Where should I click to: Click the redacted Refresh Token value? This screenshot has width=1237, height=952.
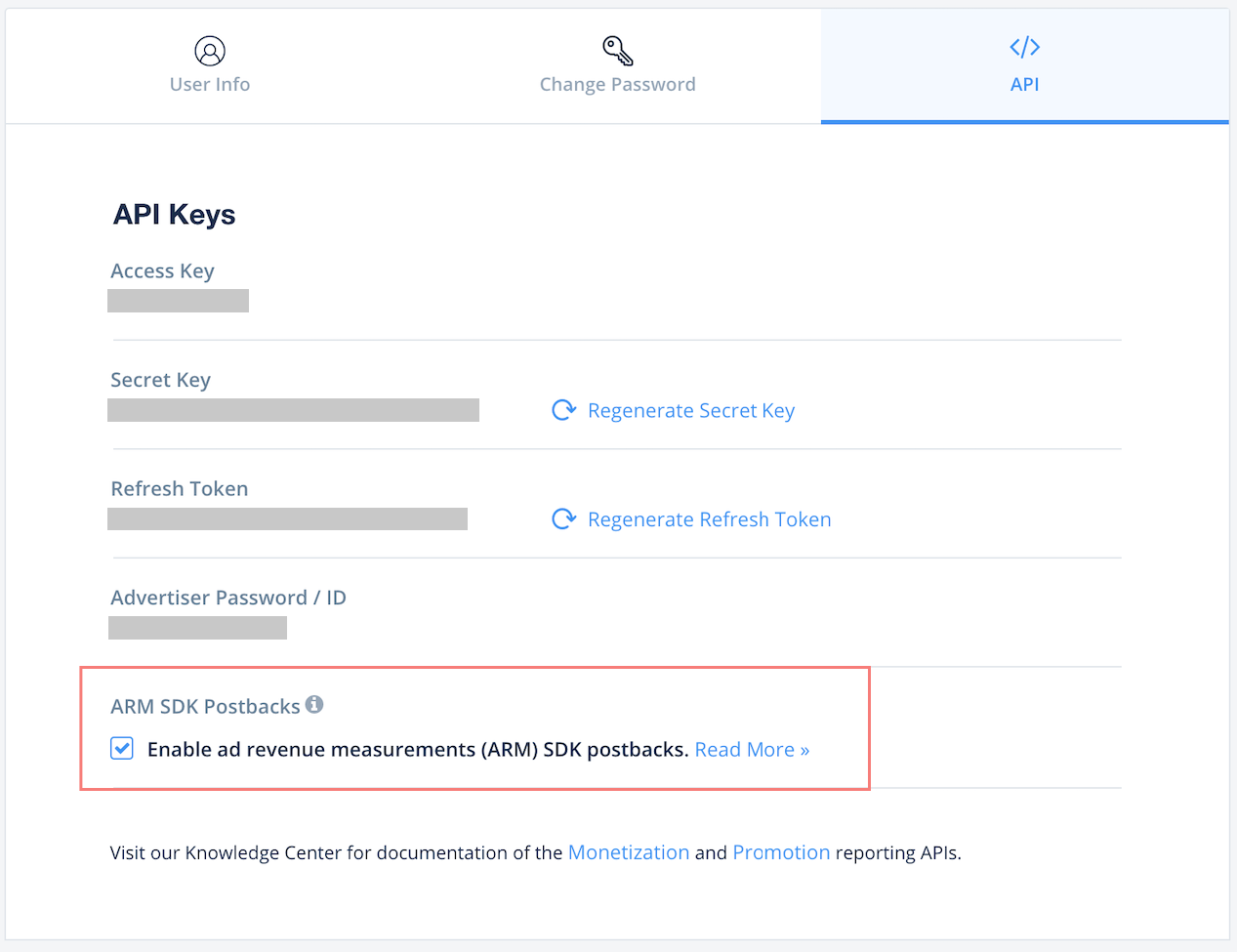pos(287,518)
